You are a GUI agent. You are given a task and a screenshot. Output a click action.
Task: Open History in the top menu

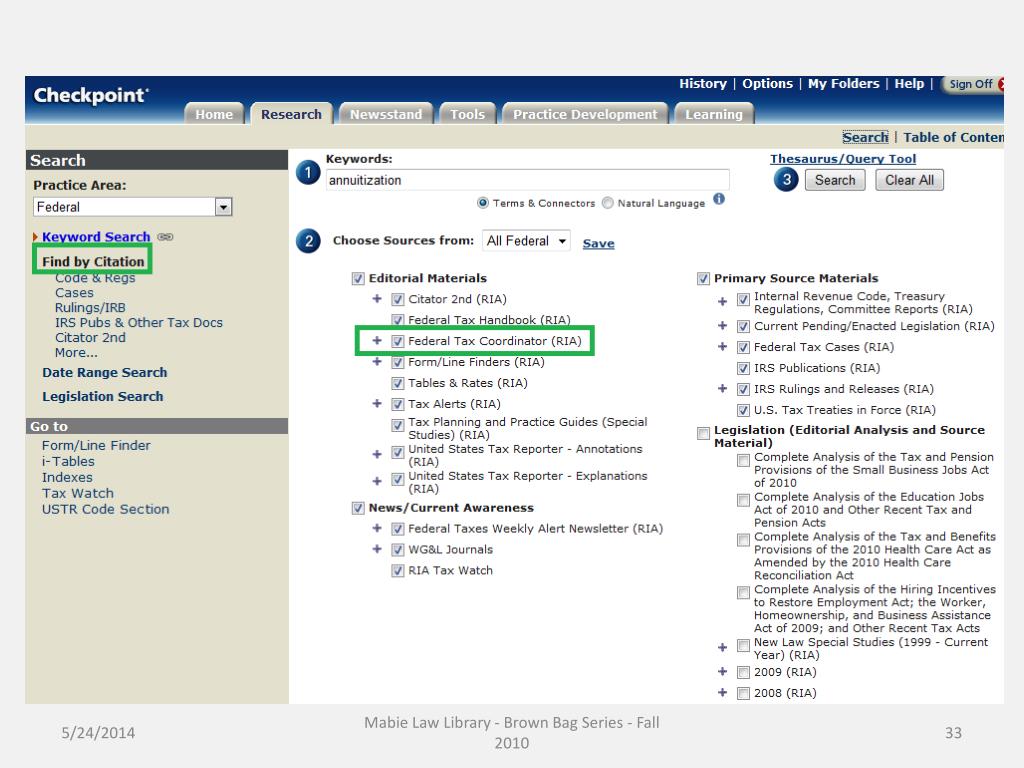(703, 84)
